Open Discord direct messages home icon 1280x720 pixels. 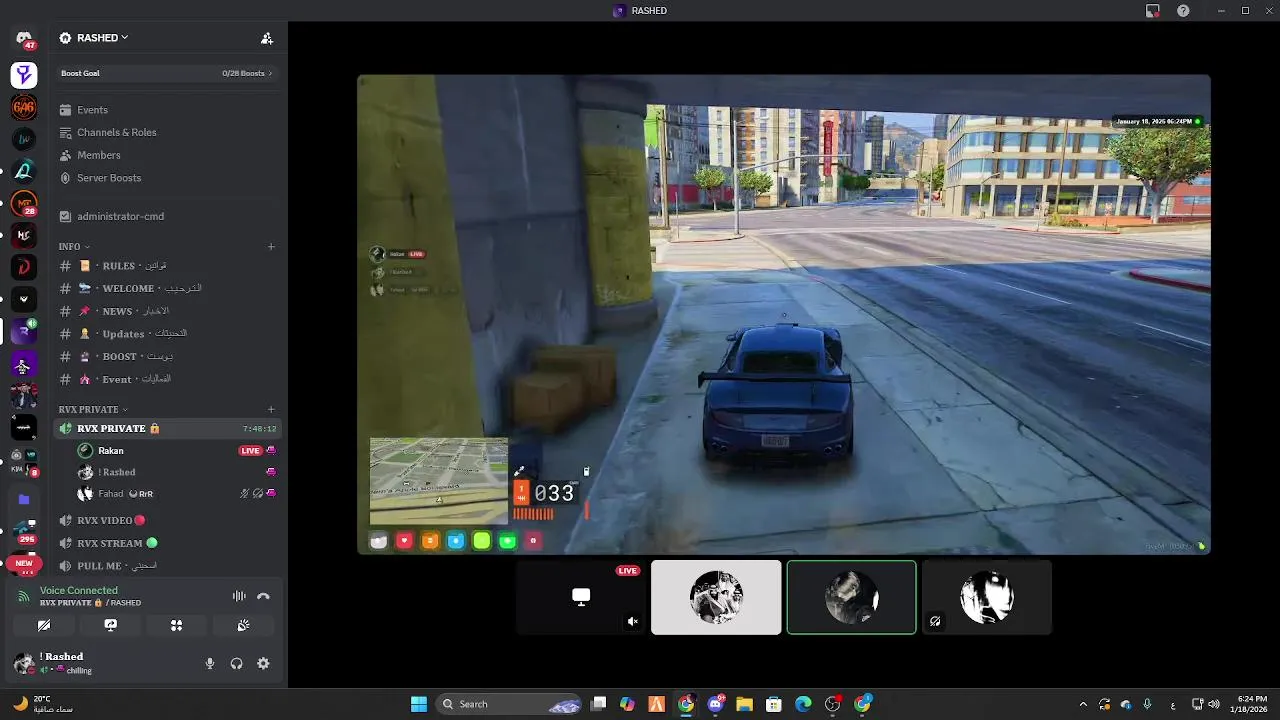[x=24, y=39]
